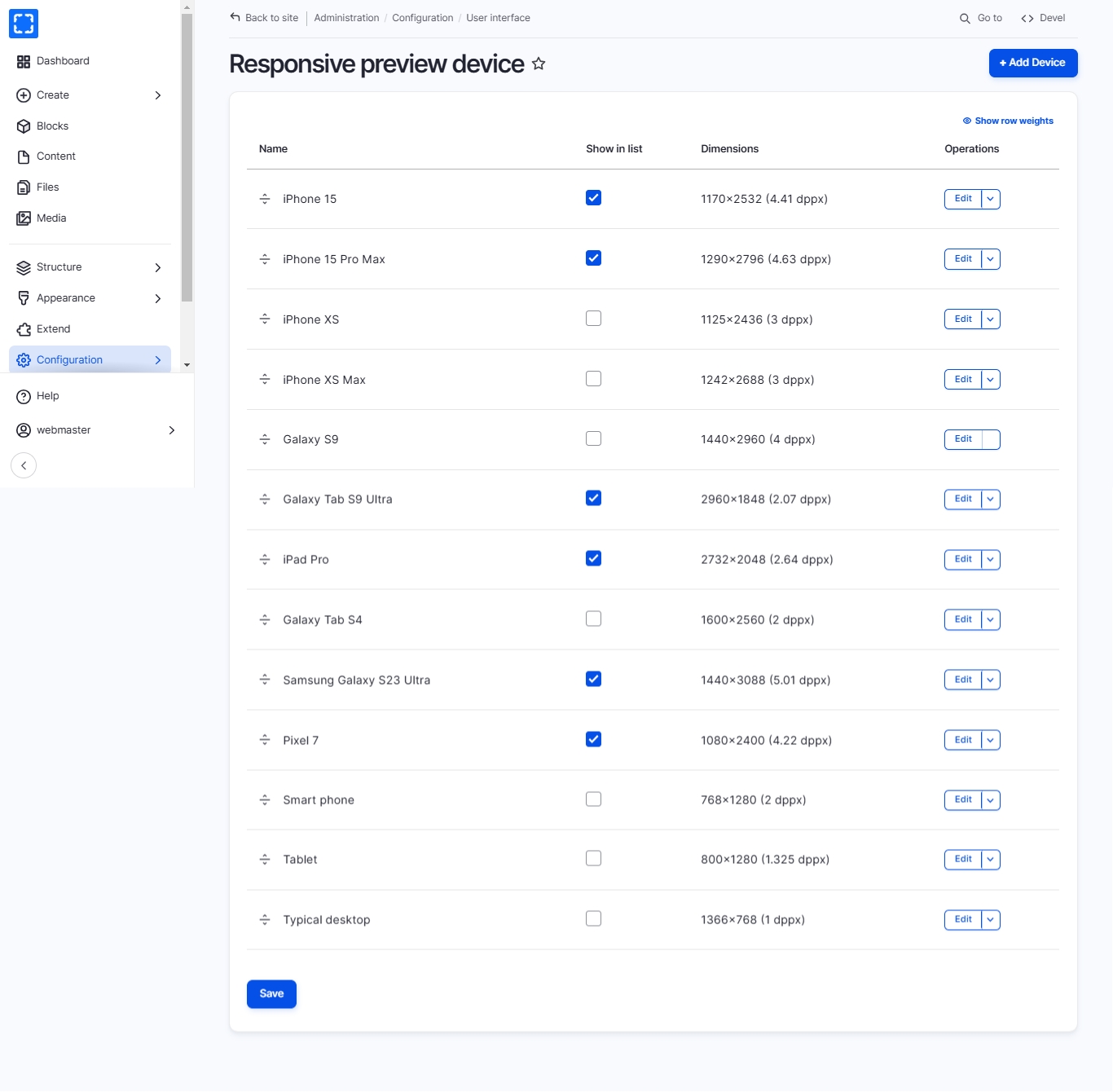Disable Show in list for Pixel 7

tap(593, 739)
